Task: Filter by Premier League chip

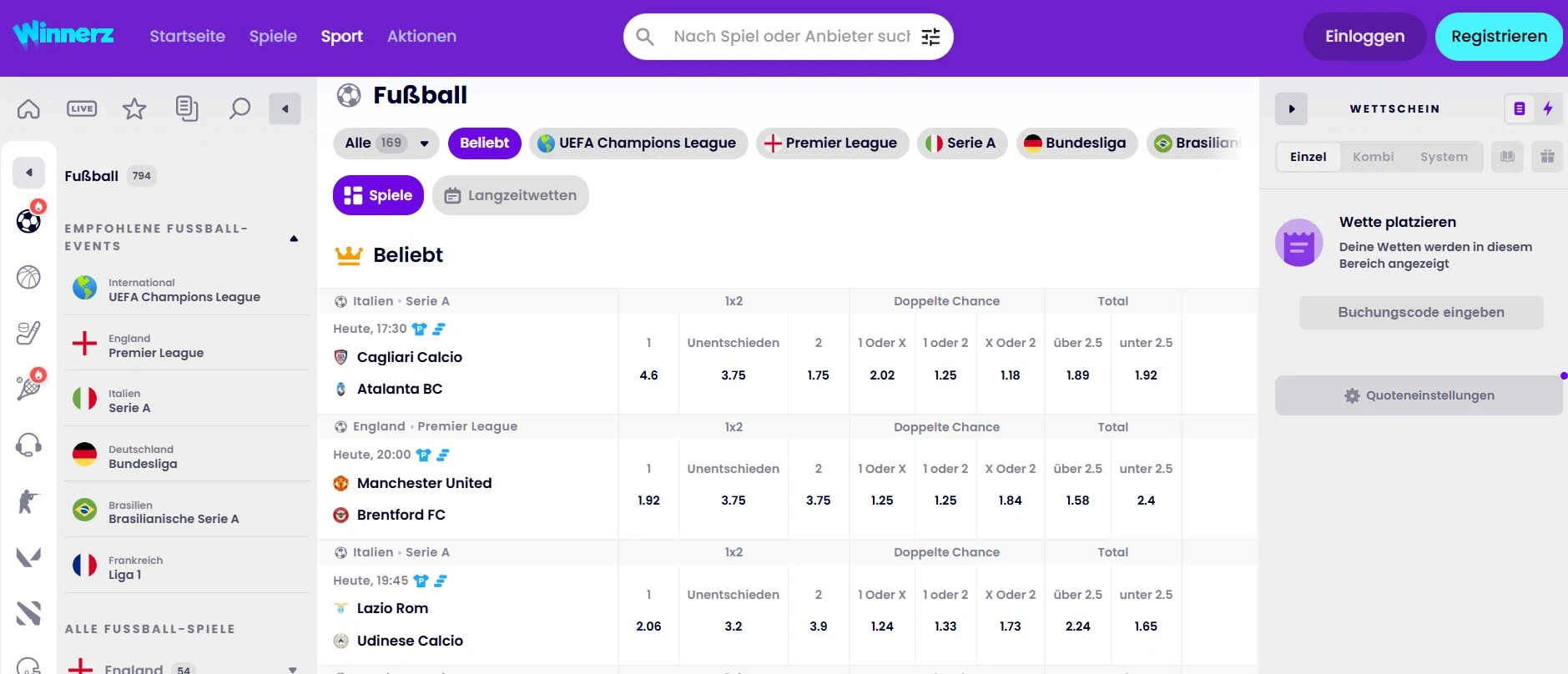Action: [832, 143]
